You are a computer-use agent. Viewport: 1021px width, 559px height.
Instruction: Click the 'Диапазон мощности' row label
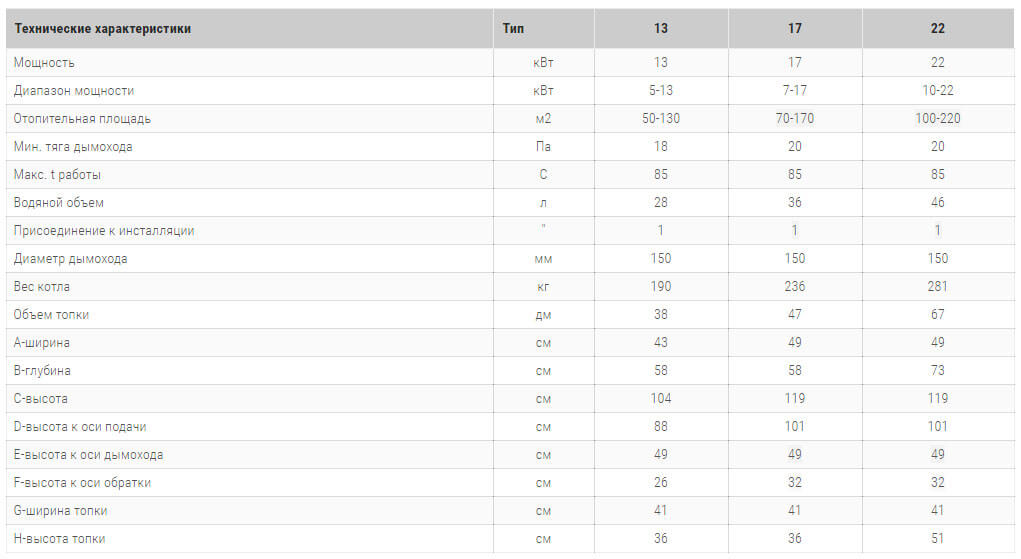(x=74, y=91)
